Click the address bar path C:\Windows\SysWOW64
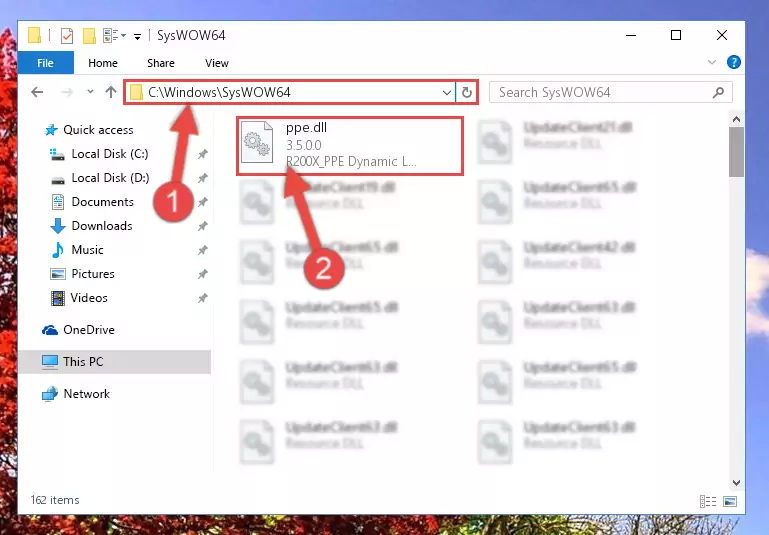Image resolution: width=769 pixels, height=535 pixels. 219,92
